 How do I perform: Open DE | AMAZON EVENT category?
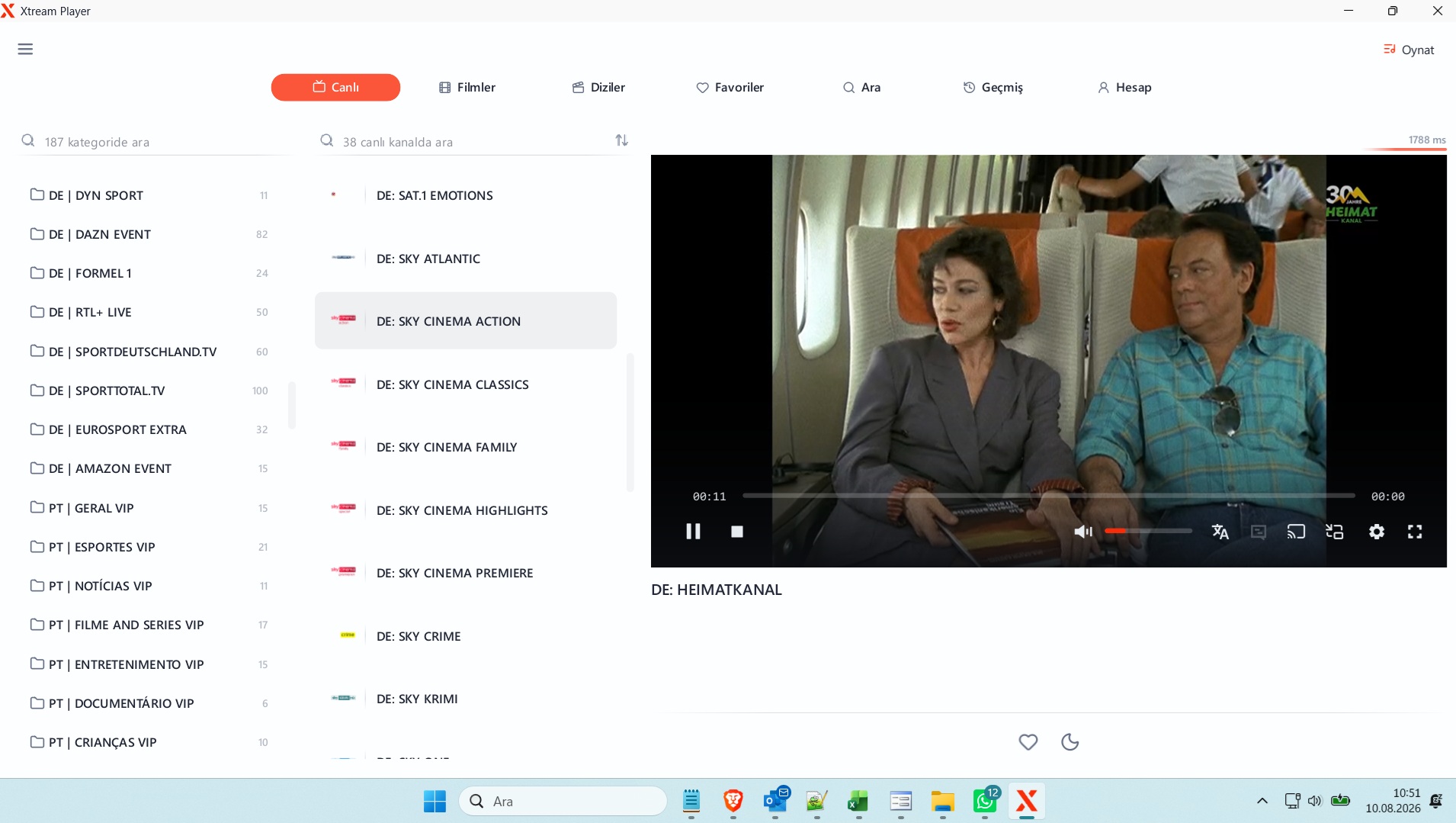[x=149, y=468]
